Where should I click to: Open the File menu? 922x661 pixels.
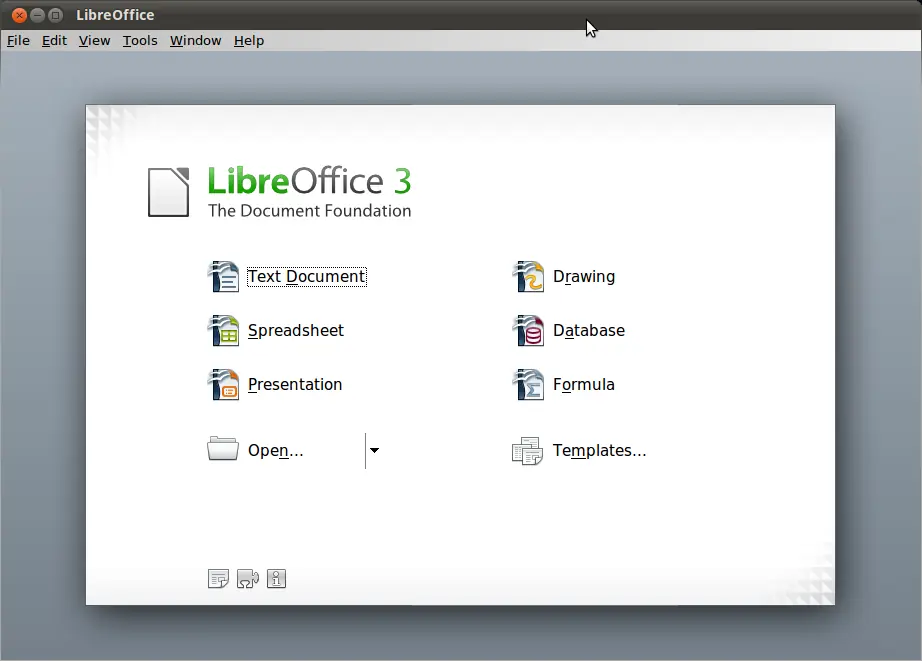click(x=18, y=41)
